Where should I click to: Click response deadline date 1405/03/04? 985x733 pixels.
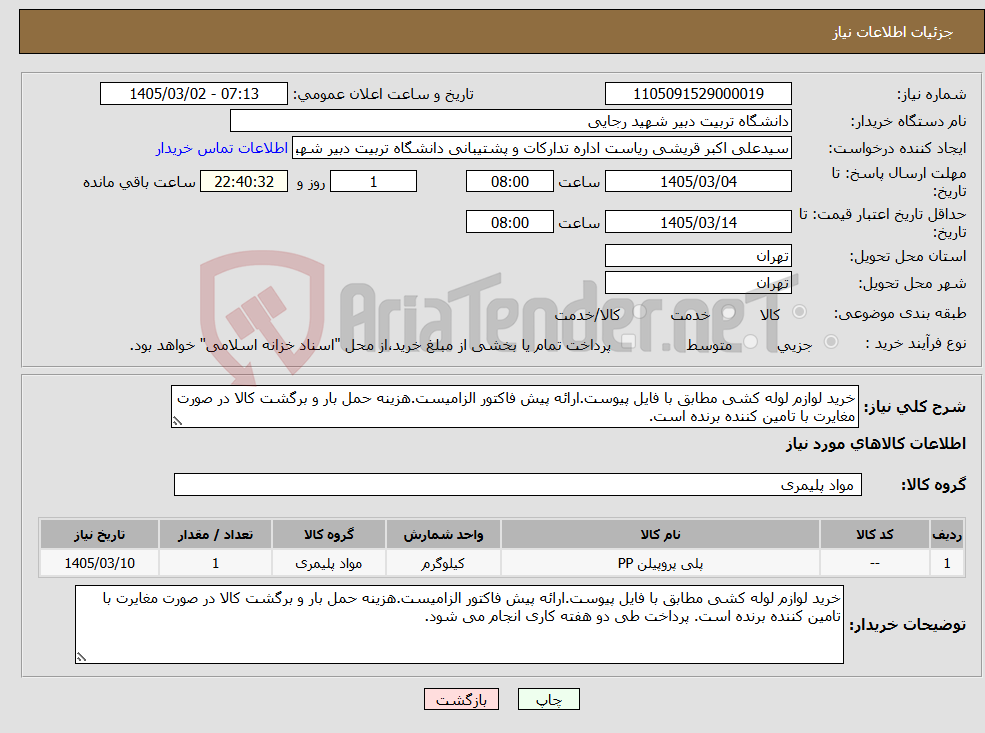point(698,182)
